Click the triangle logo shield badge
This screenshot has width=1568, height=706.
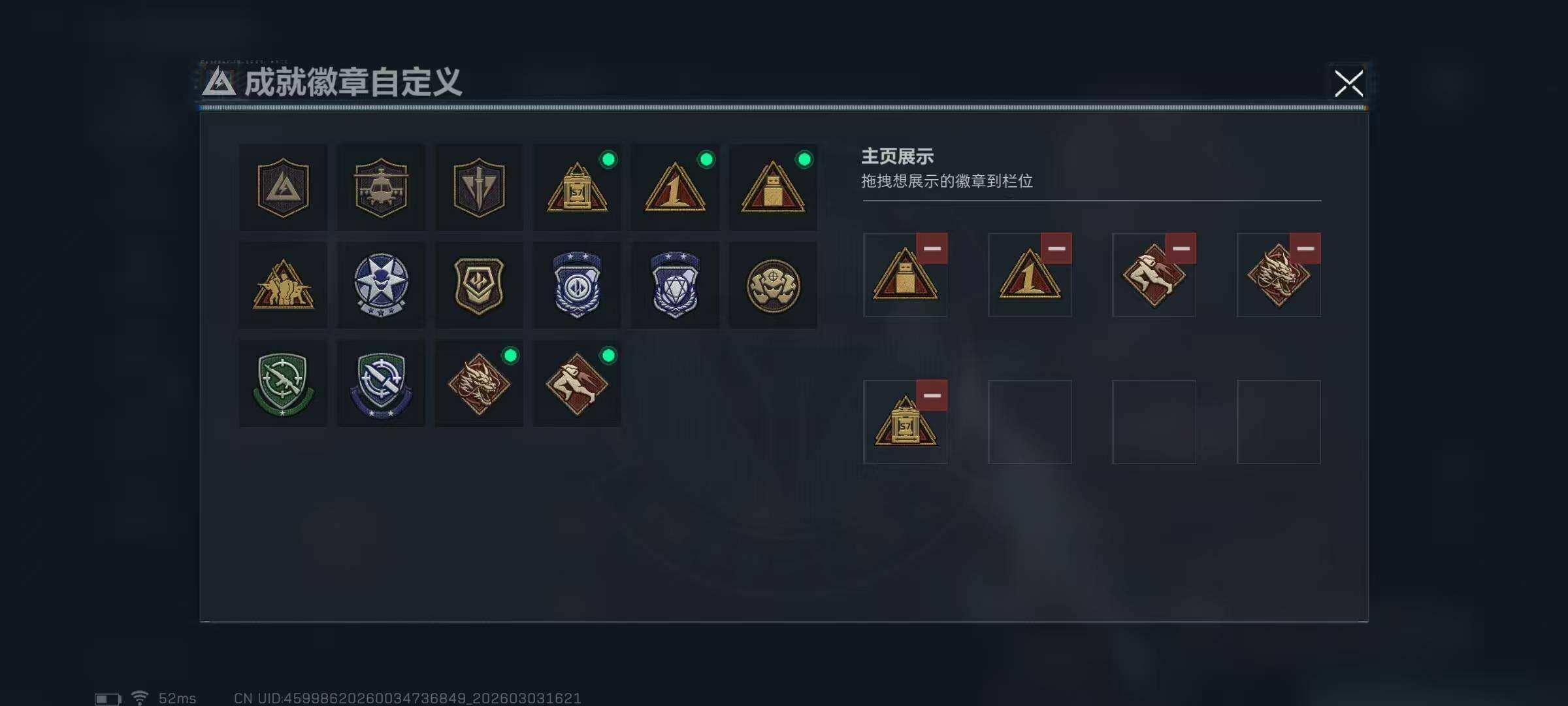[283, 188]
